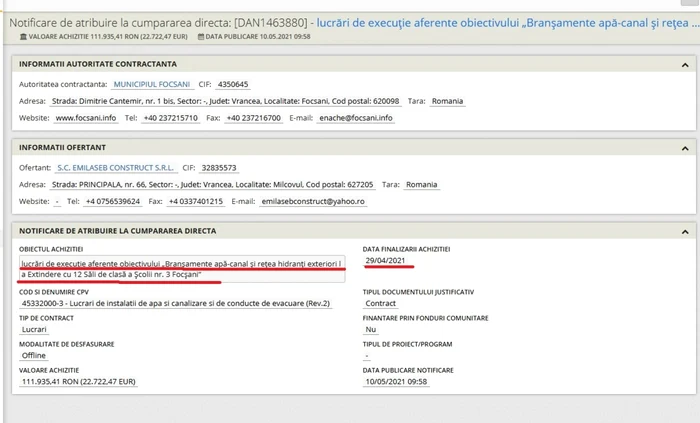Click the bank icon beside Valoare Achizitie
700x423 pixels.
tap(23, 37)
